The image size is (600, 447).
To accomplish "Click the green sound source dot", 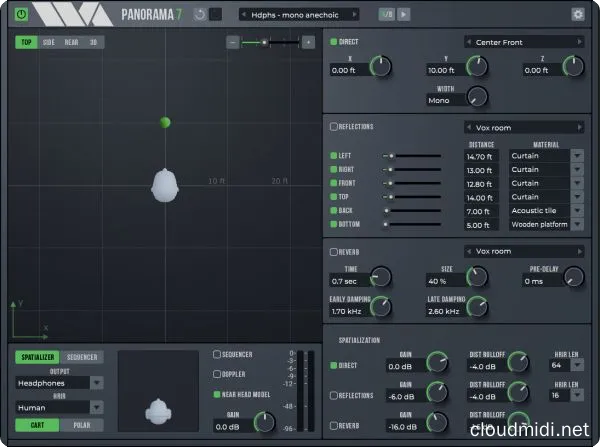I will click(x=165, y=122).
